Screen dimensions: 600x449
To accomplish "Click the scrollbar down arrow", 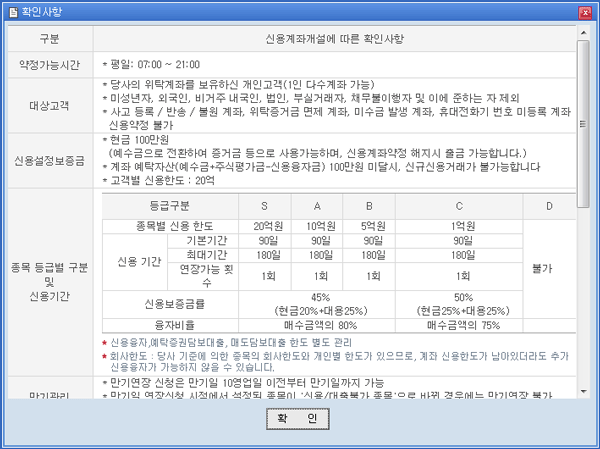I will [x=584, y=394].
